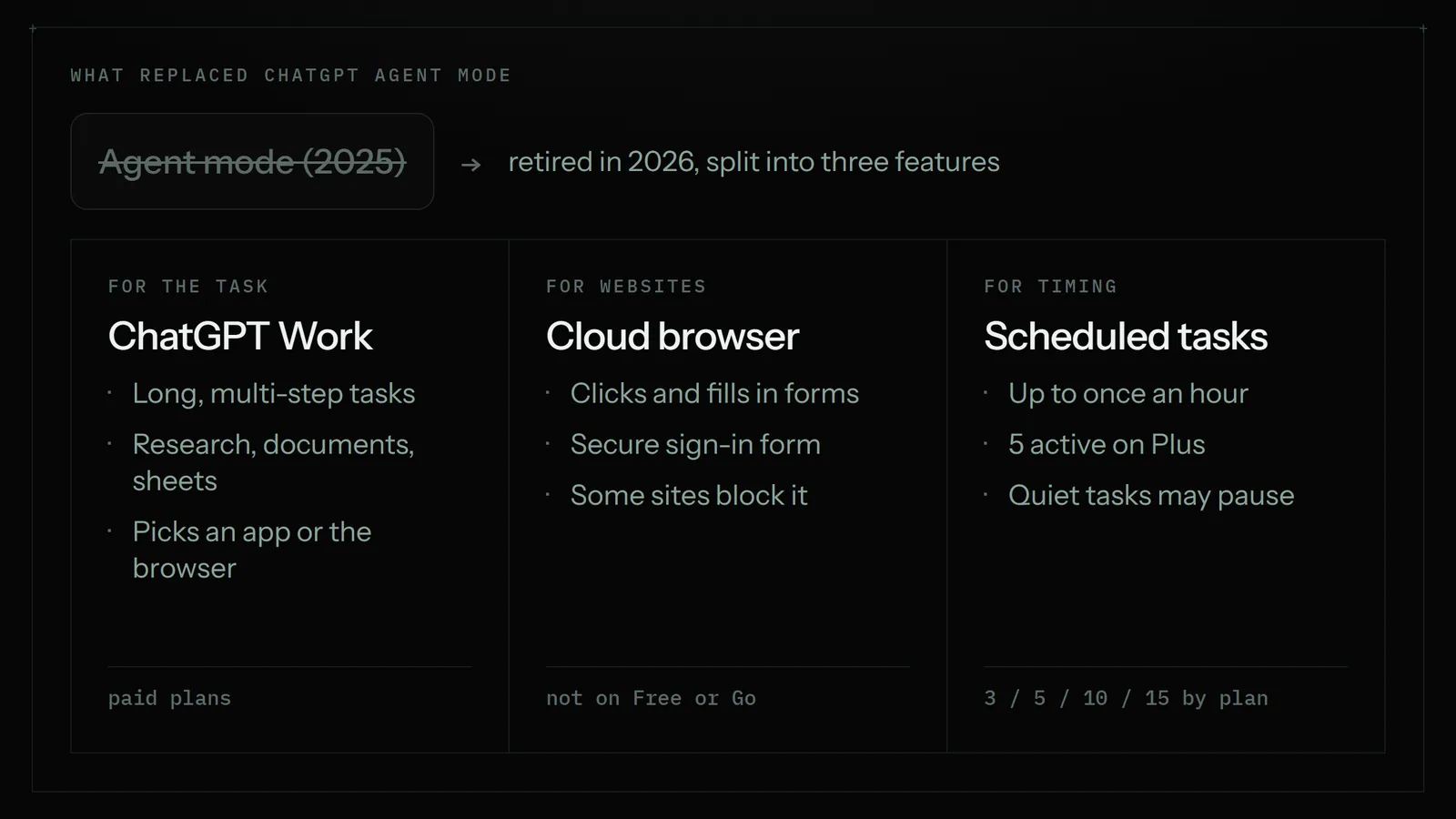Click 'Research, documents, sheets' bullet
The image size is (1456, 819).
[x=273, y=462]
